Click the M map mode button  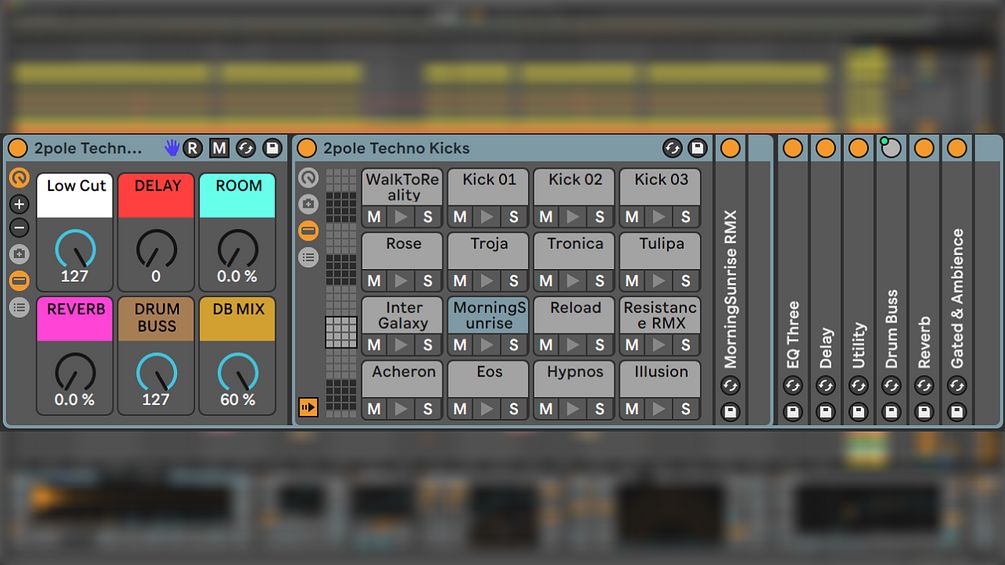point(219,148)
